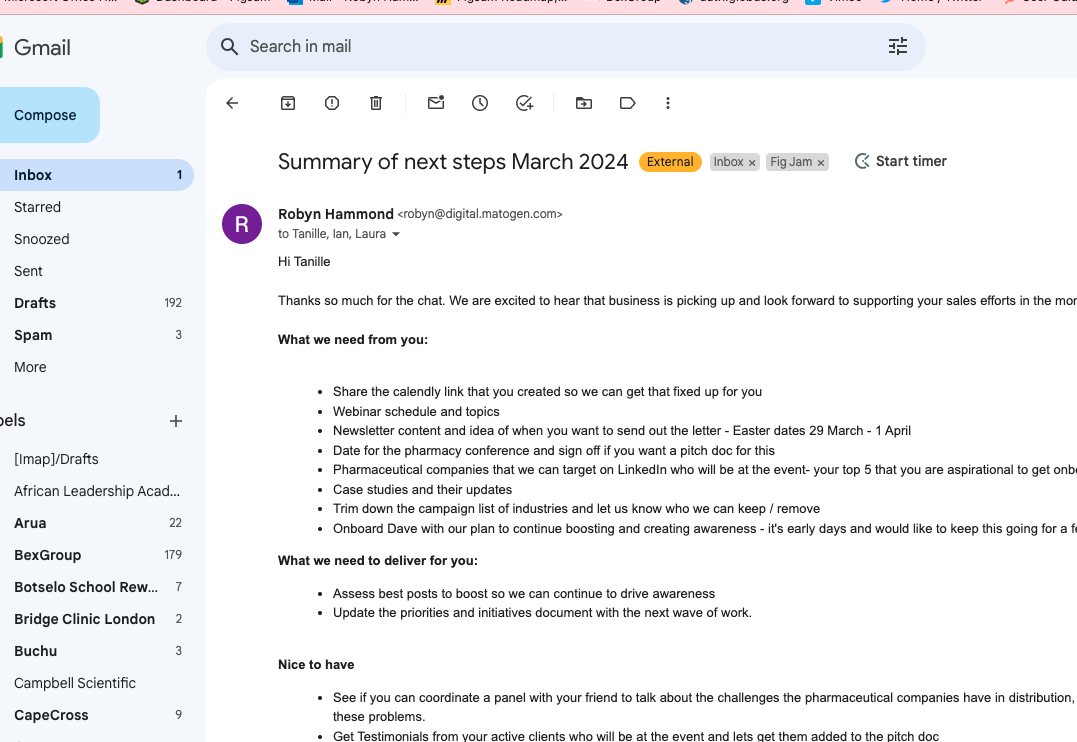Show search options filter icon
Image resolution: width=1077 pixels, height=742 pixels.
[898, 47]
